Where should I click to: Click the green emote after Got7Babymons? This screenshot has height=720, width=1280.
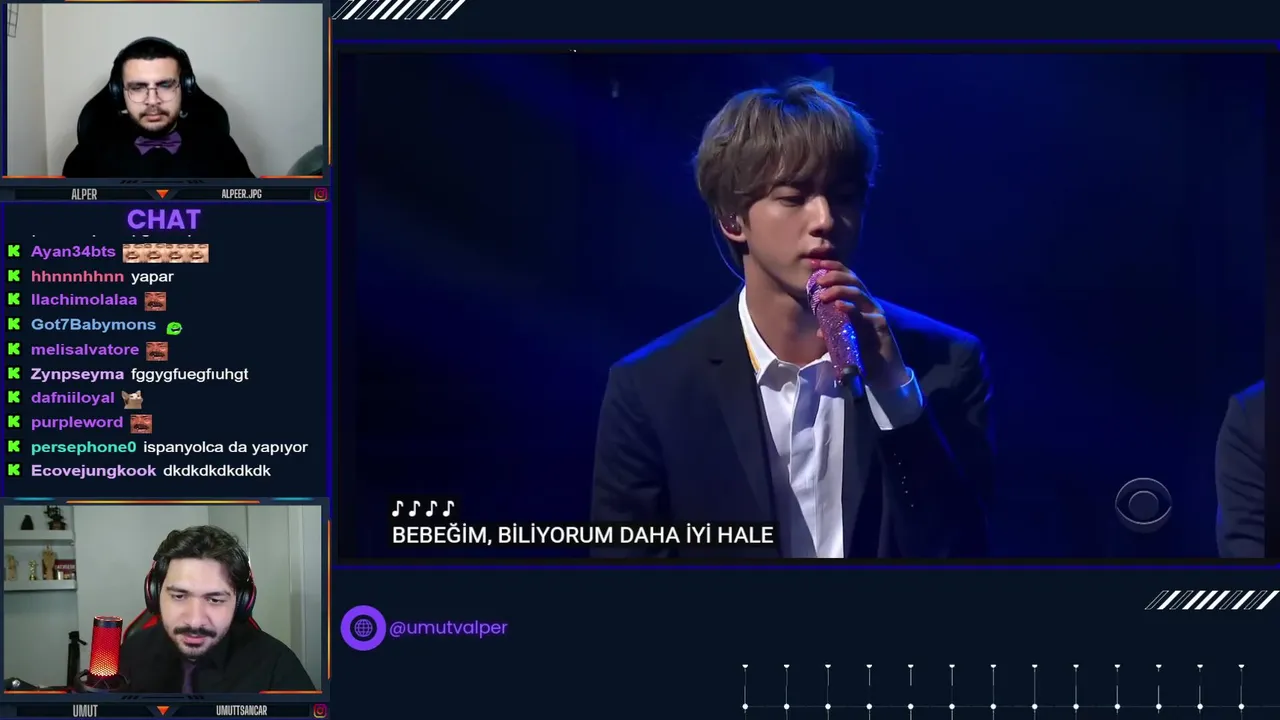[x=174, y=327]
